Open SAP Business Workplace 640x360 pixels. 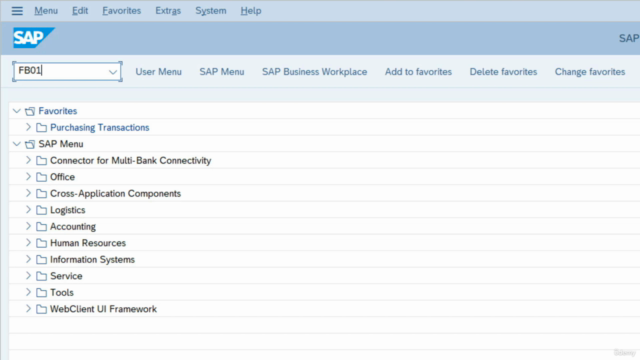click(314, 72)
